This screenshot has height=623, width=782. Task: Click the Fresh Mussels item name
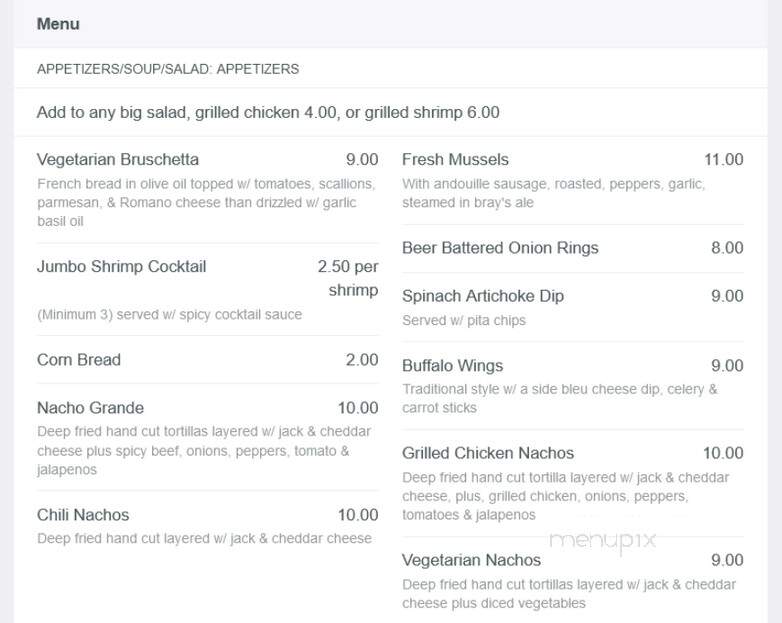coord(455,160)
